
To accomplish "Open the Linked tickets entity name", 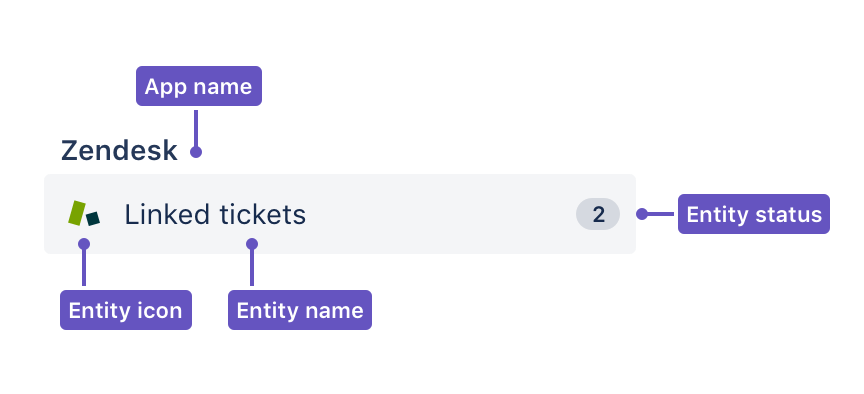I will [x=215, y=214].
